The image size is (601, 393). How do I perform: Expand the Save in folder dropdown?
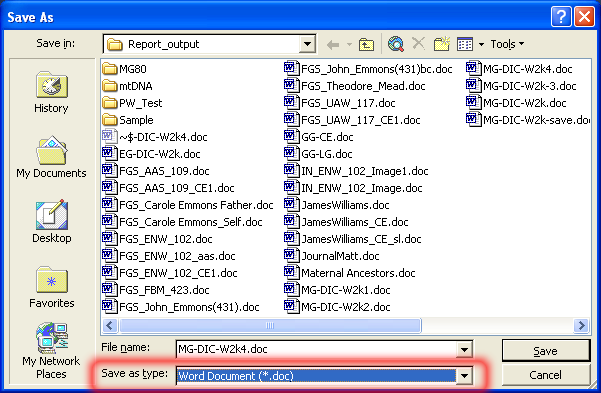(307, 44)
